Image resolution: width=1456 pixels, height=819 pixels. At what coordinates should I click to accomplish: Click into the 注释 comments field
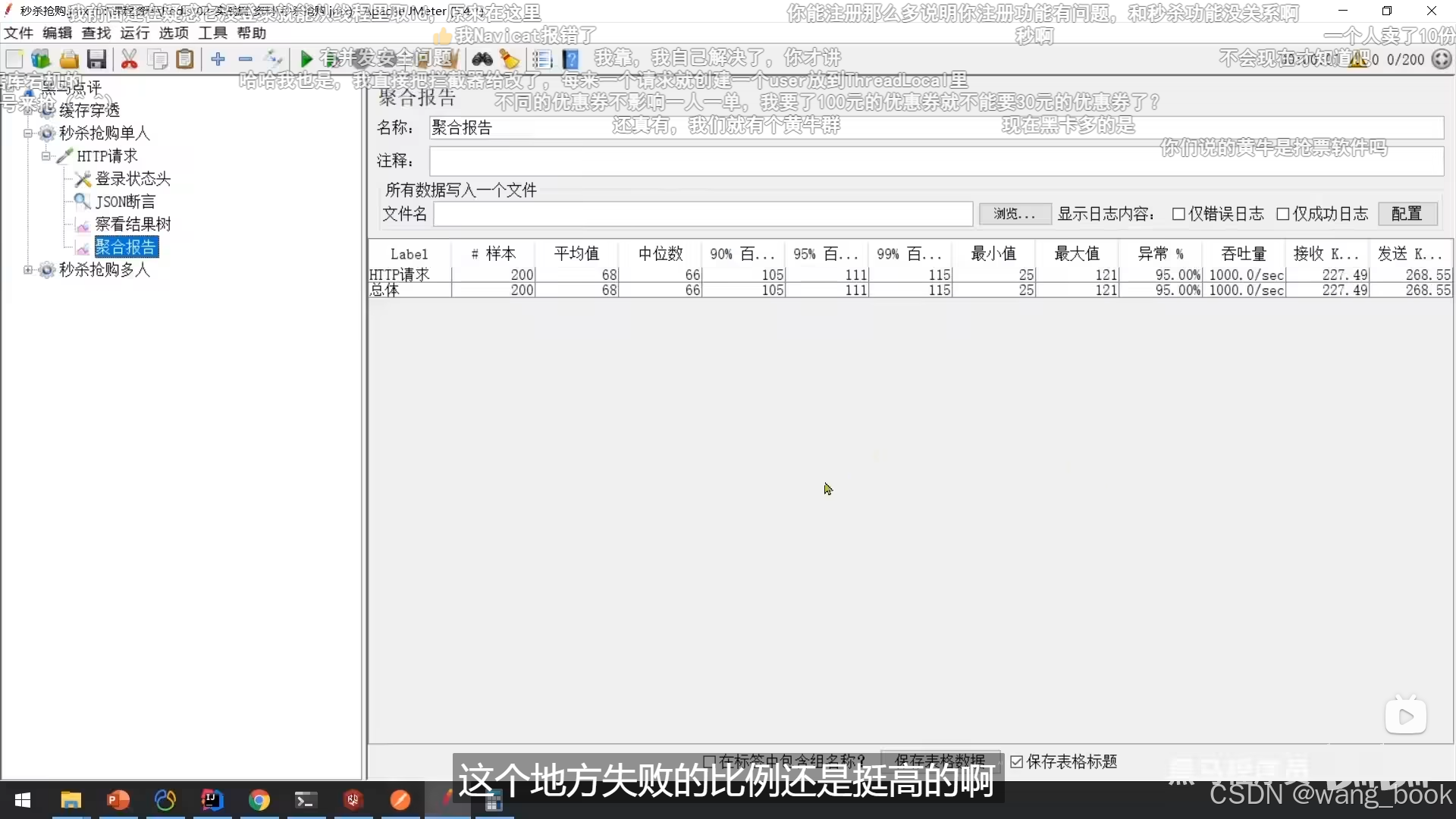pyautogui.click(x=936, y=161)
